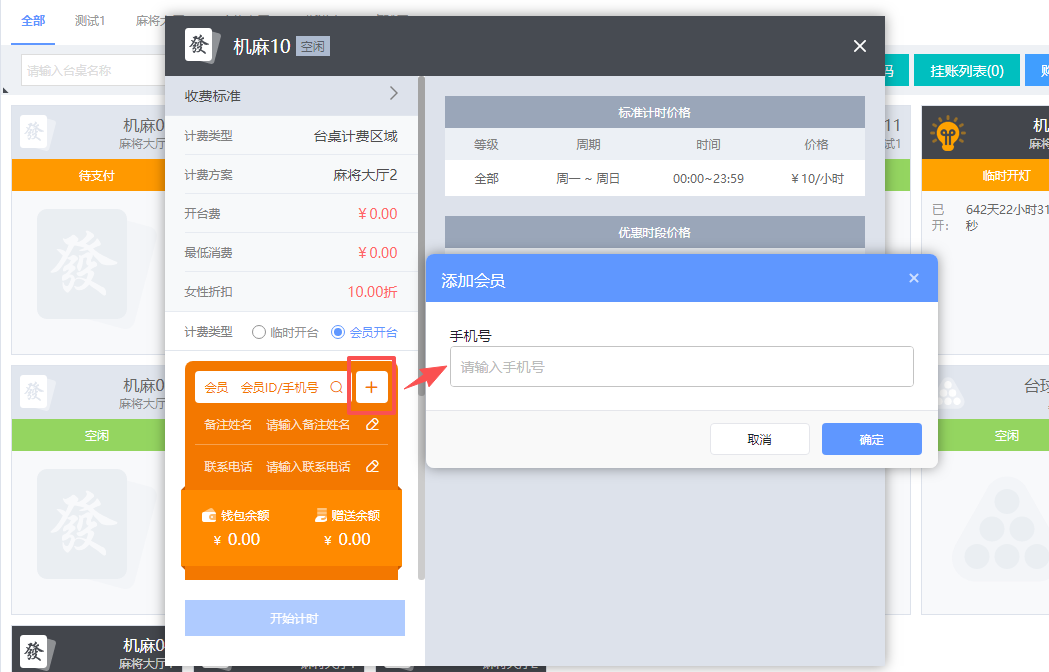The image size is (1049, 672).
Task: Click the plus icon to add member
Action: click(371, 387)
